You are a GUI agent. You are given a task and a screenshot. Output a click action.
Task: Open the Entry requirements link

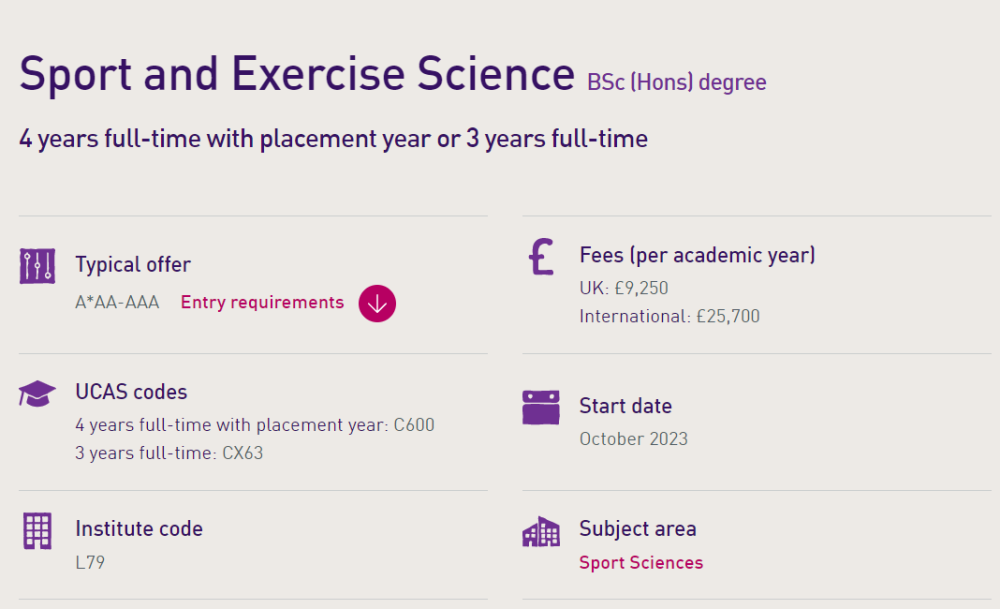(262, 302)
